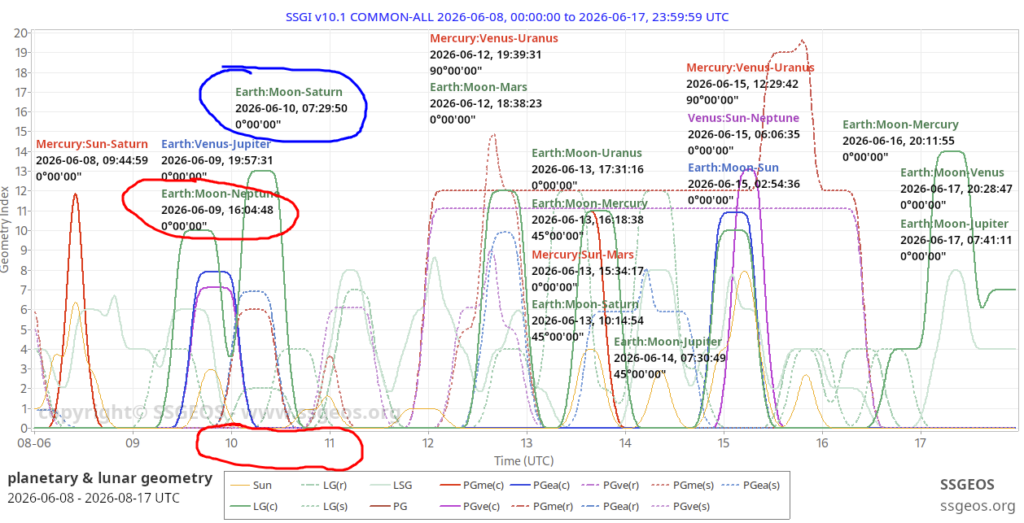Click the Earth:Moon-Venus annotation label
Image resolution: width=1024 pixels, height=523 pixels.
point(952,173)
